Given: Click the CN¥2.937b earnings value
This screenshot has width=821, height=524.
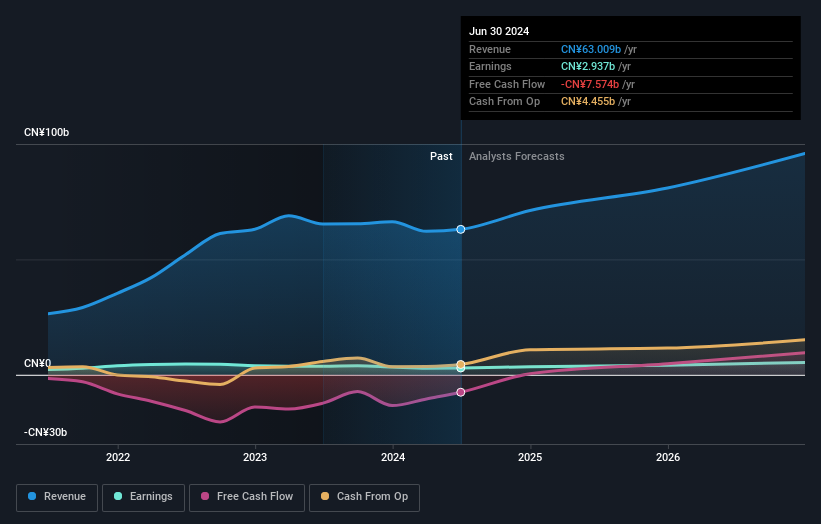Looking at the screenshot, I should click(x=588, y=66).
